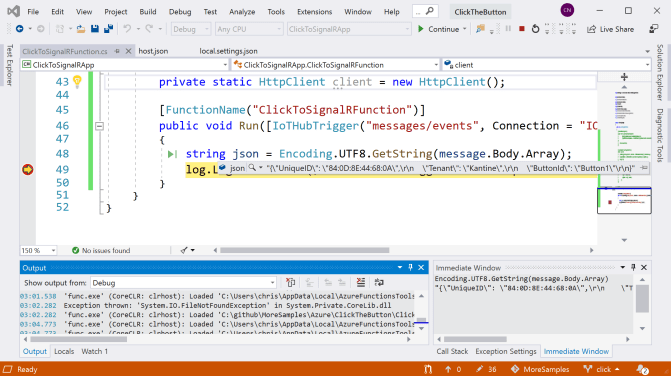Switch to the Watch 1 tab
This screenshot has width=671, height=376.
pos(95,351)
